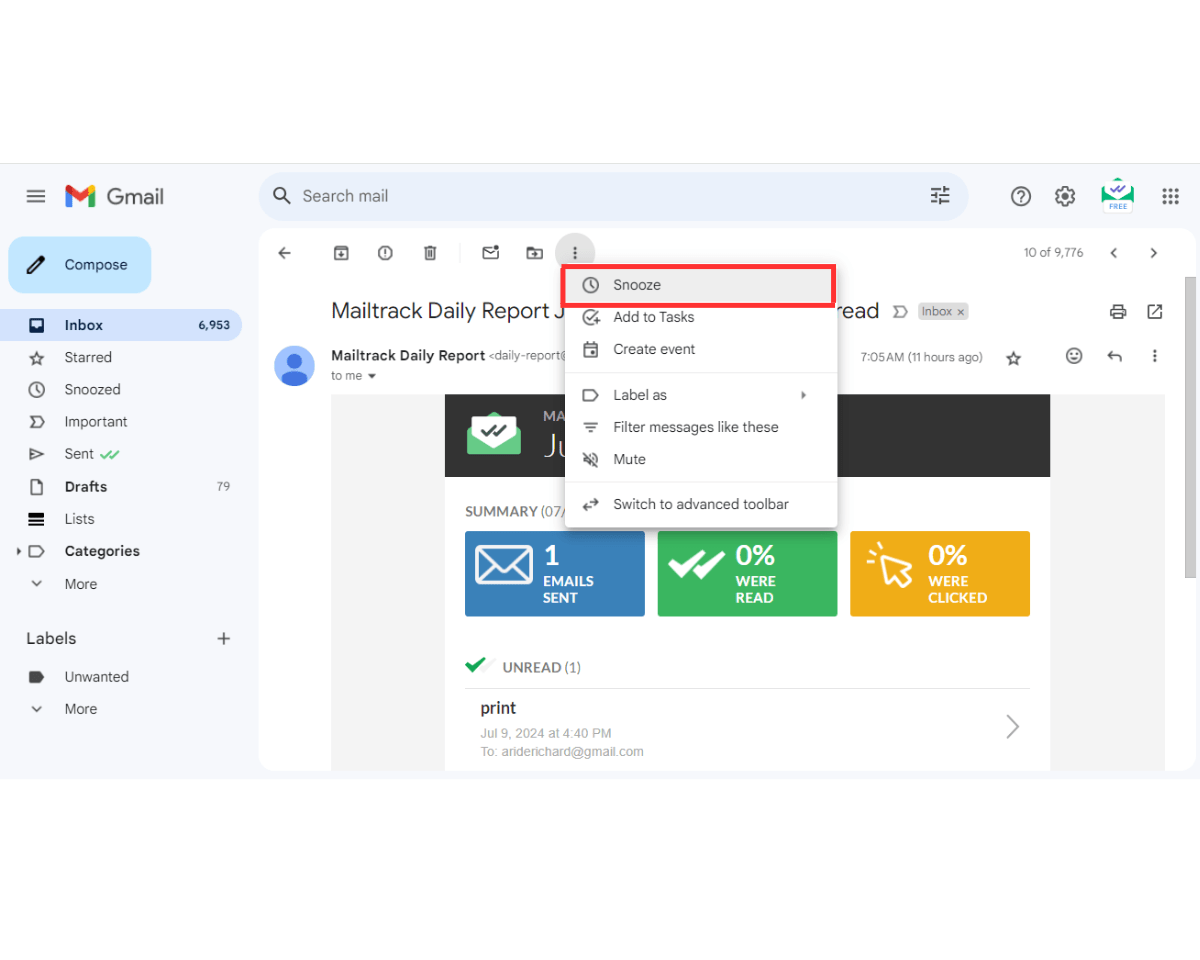This screenshot has width=1200, height=960.
Task: Click the sender avatar picture
Action: click(x=294, y=366)
